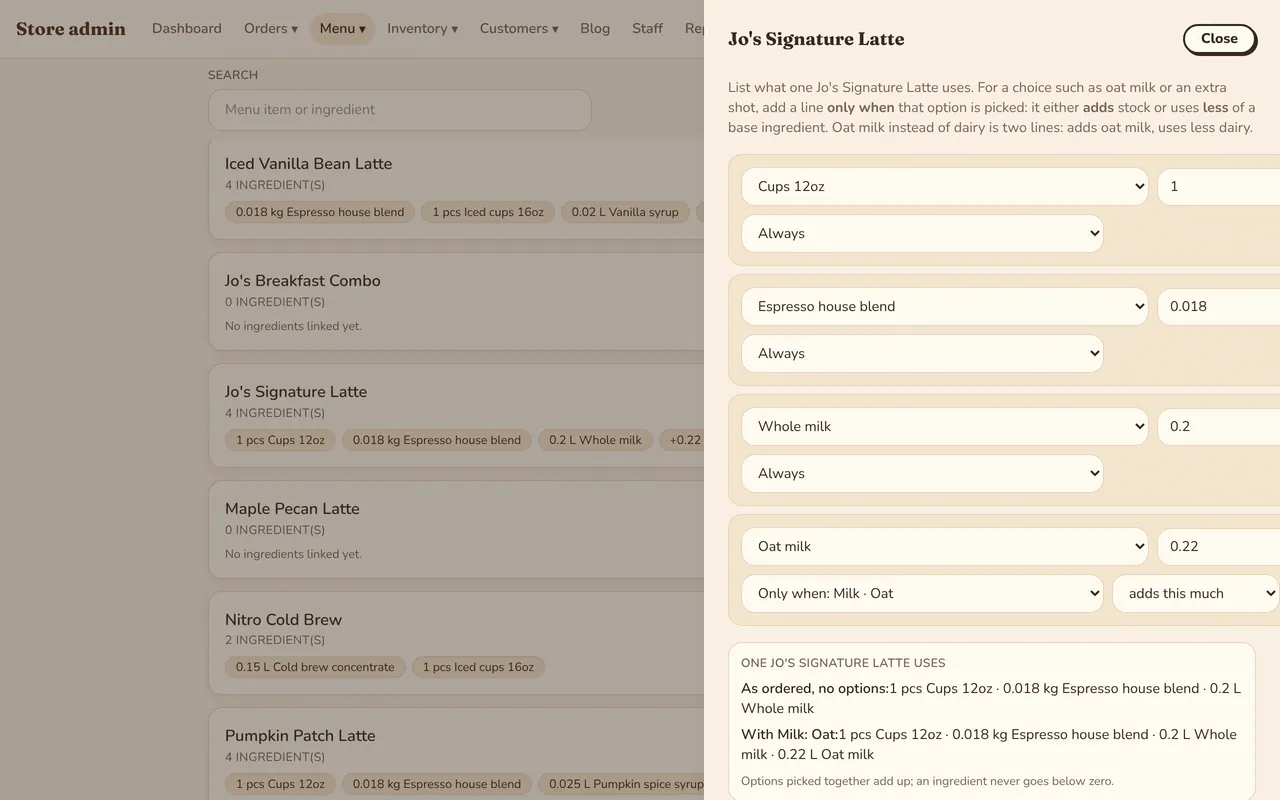Click '1 pcs Cups 12oz' chip under Pumpkin Patch Latte
The height and width of the screenshot is (800, 1280).
[x=281, y=784]
